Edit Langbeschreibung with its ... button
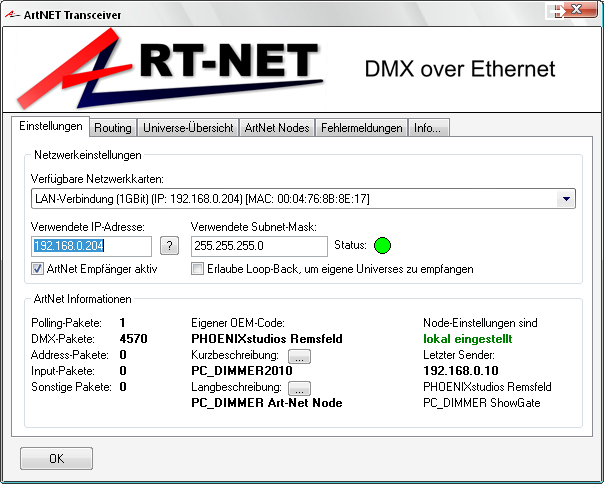 (x=299, y=388)
